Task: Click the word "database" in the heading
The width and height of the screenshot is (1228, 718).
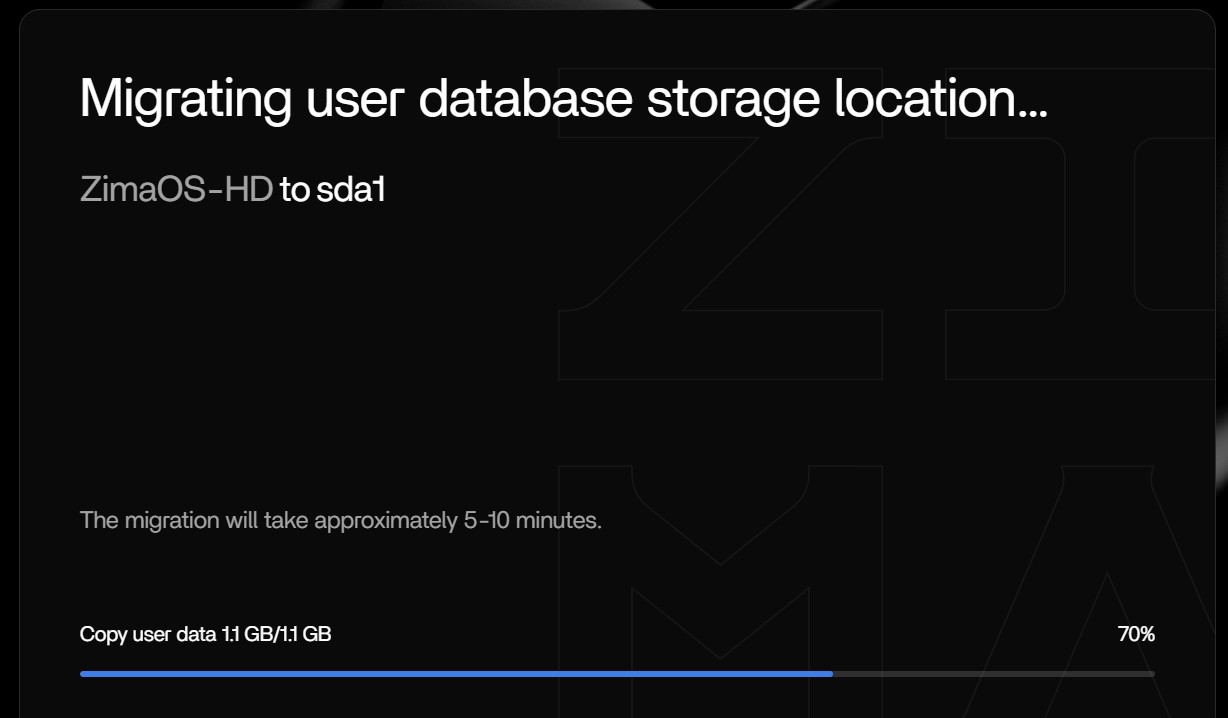Action: tap(525, 98)
